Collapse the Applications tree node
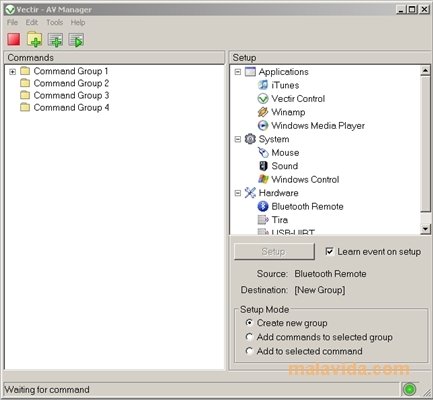Viewport: 433px width, 400px height. click(x=238, y=72)
